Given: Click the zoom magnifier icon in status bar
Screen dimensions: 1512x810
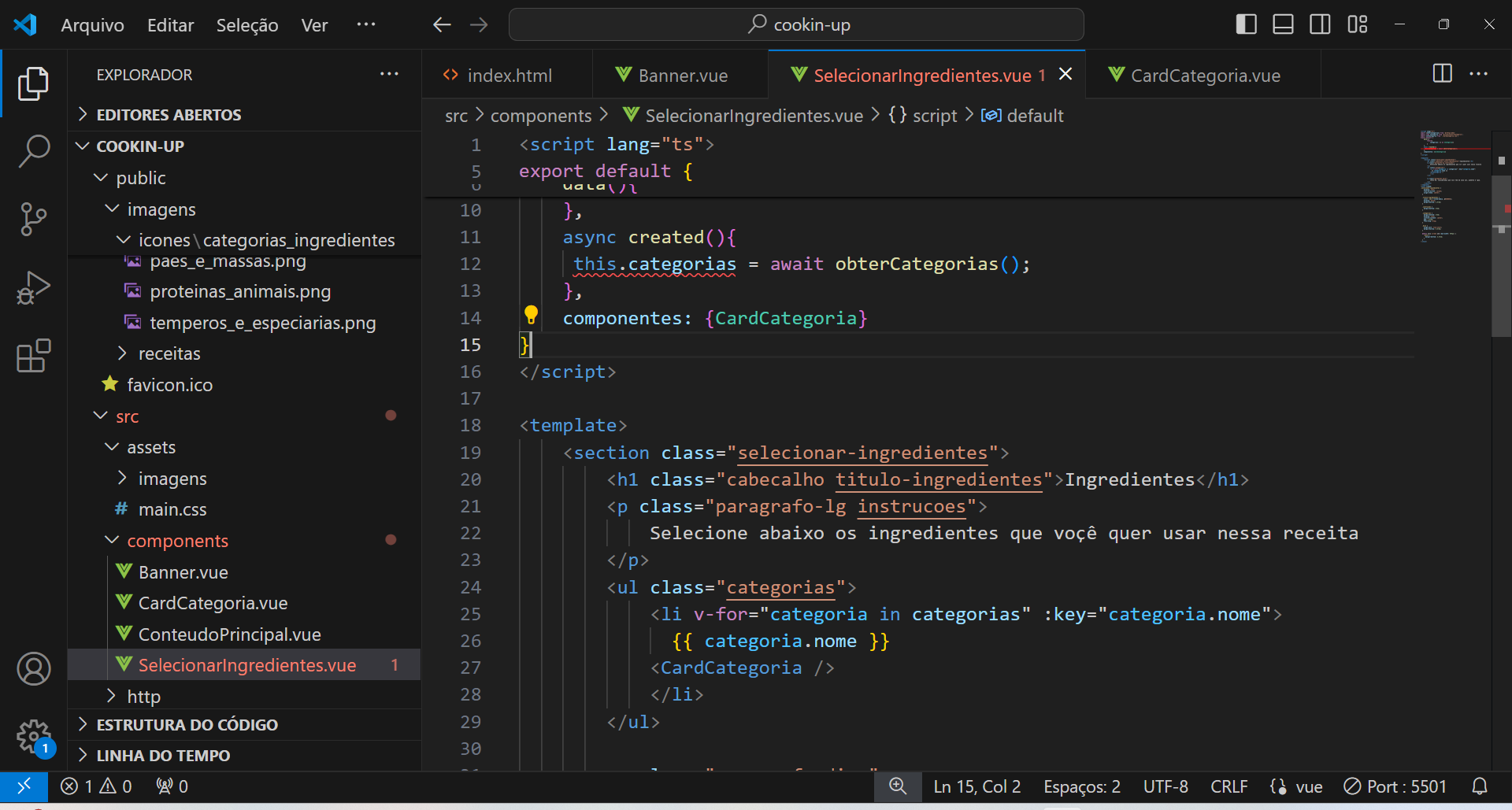Looking at the screenshot, I should [x=898, y=786].
